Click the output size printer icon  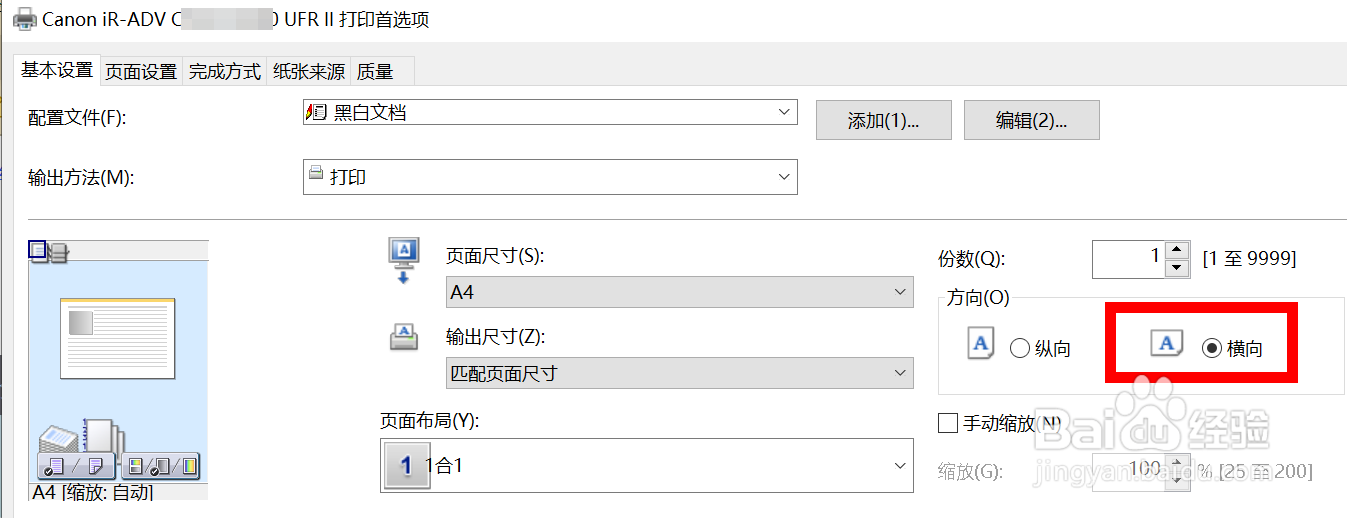point(403,337)
